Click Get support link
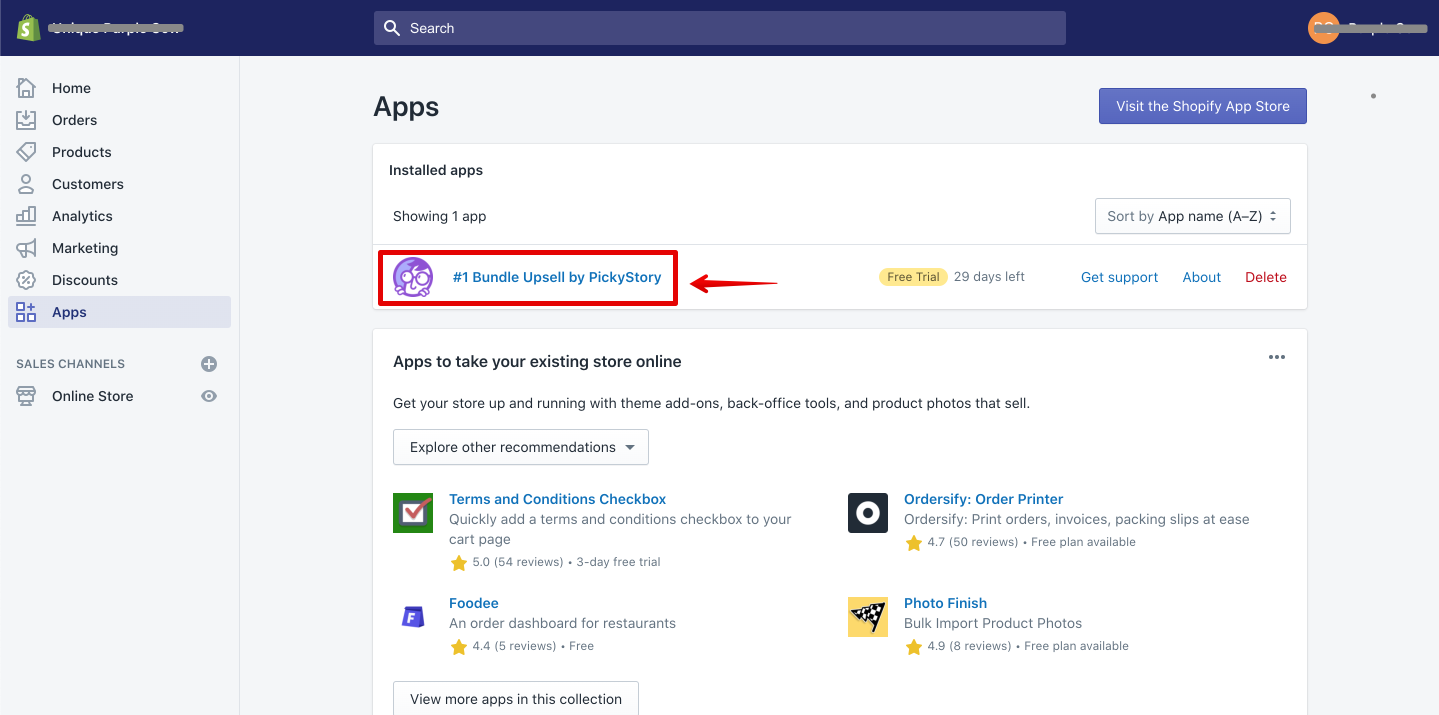Viewport: 1439px width, 715px height. (1119, 277)
